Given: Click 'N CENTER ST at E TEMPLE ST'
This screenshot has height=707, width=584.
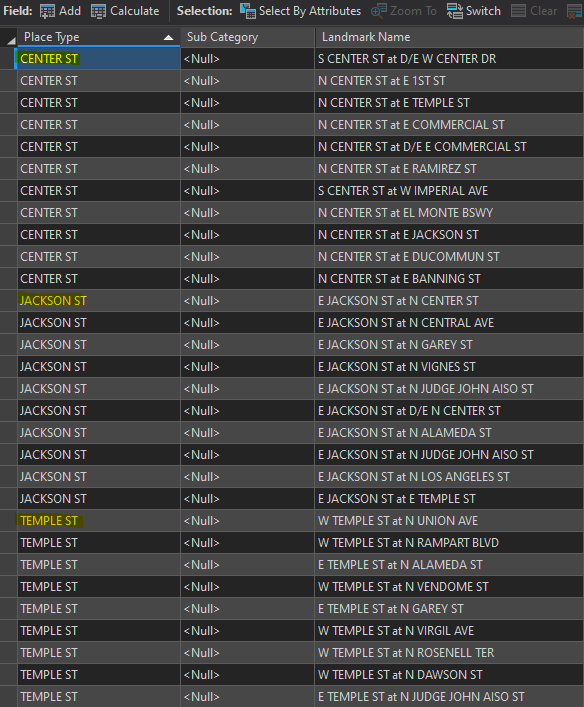Looking at the screenshot, I should (x=394, y=103).
